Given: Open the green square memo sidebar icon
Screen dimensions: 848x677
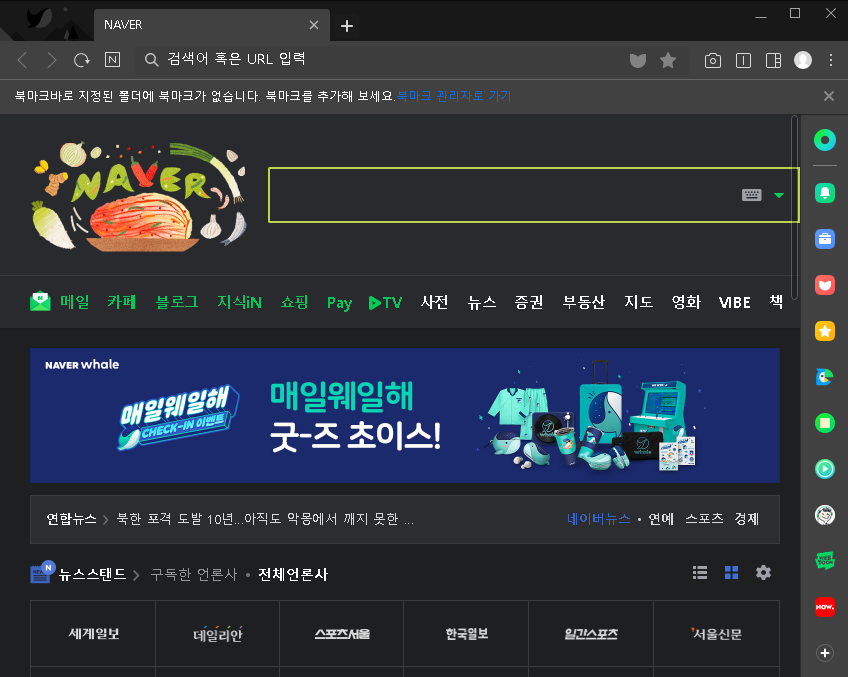Looking at the screenshot, I should [825, 423].
